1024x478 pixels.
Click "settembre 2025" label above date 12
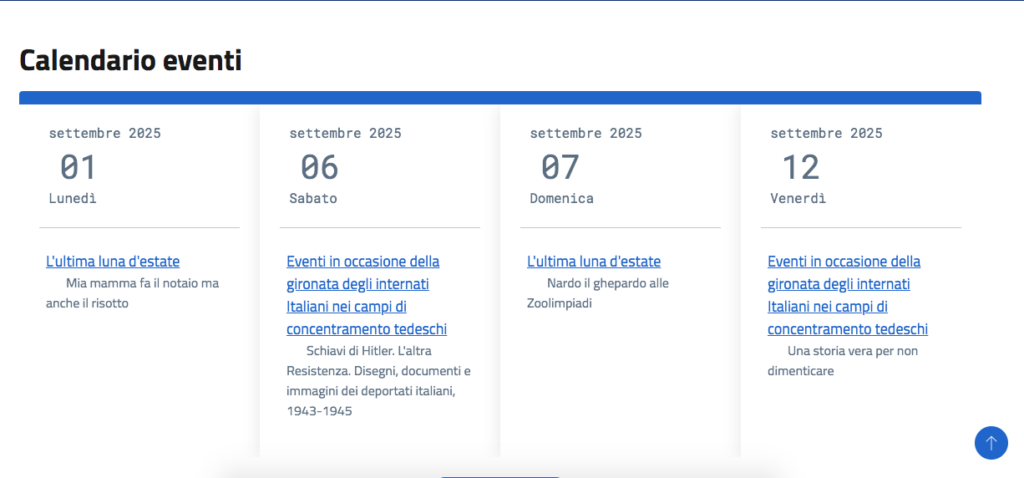[826, 133]
